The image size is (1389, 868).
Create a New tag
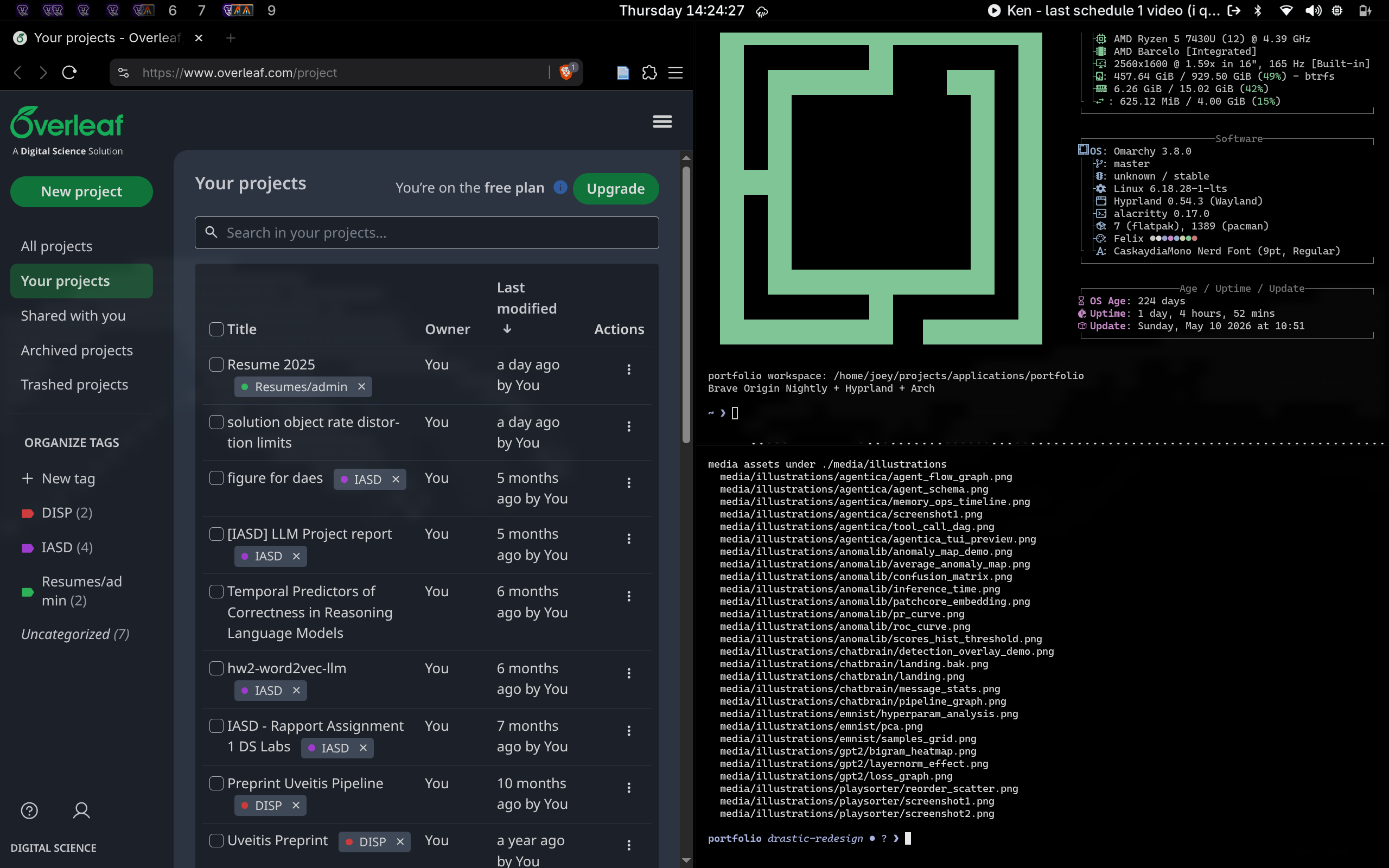click(59, 478)
